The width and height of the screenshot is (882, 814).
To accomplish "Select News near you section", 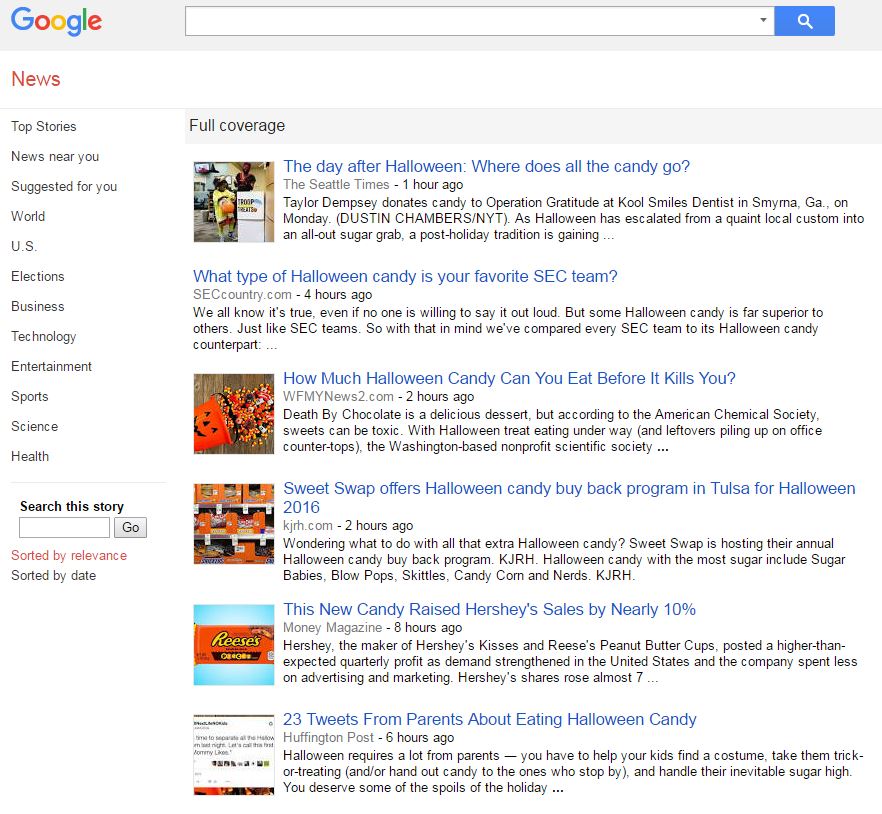I will 55,156.
